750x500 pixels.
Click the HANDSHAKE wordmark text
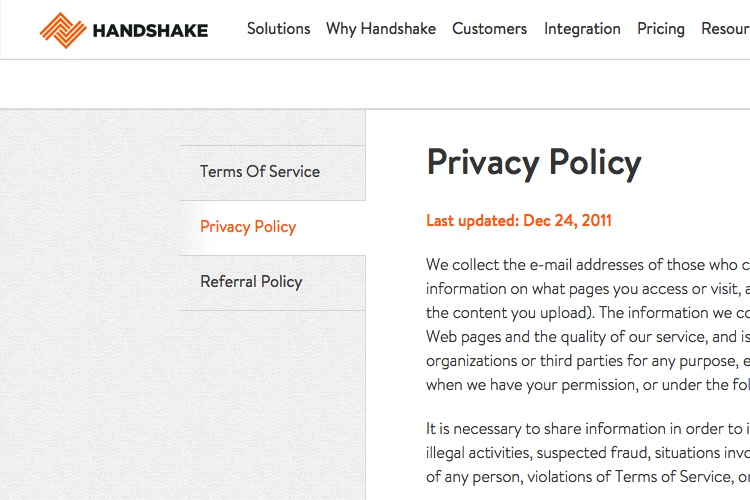click(x=150, y=31)
